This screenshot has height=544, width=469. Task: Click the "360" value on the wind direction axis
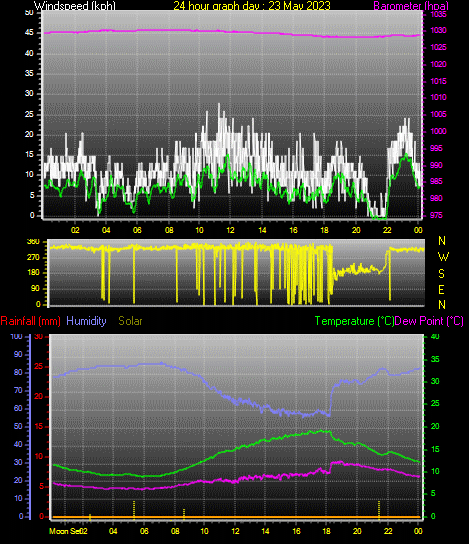(33, 242)
